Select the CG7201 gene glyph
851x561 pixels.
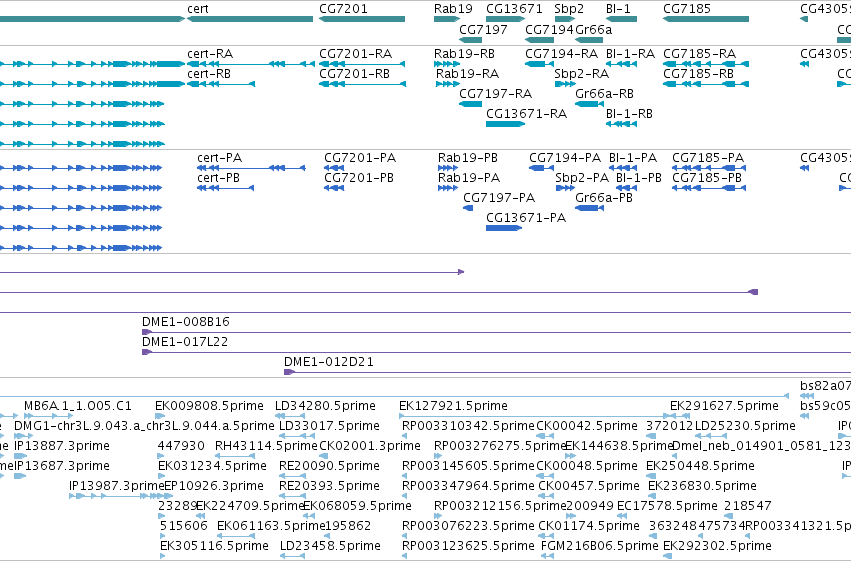362,19
